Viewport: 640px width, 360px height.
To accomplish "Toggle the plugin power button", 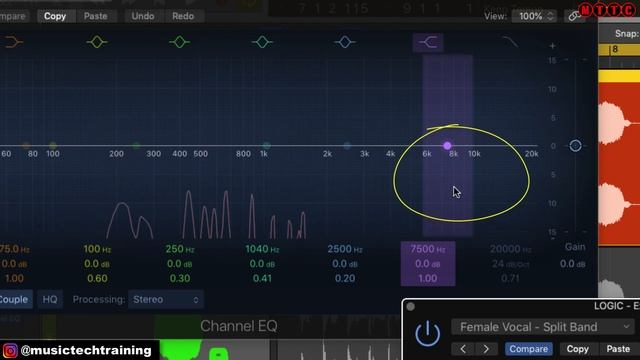I will (427, 333).
